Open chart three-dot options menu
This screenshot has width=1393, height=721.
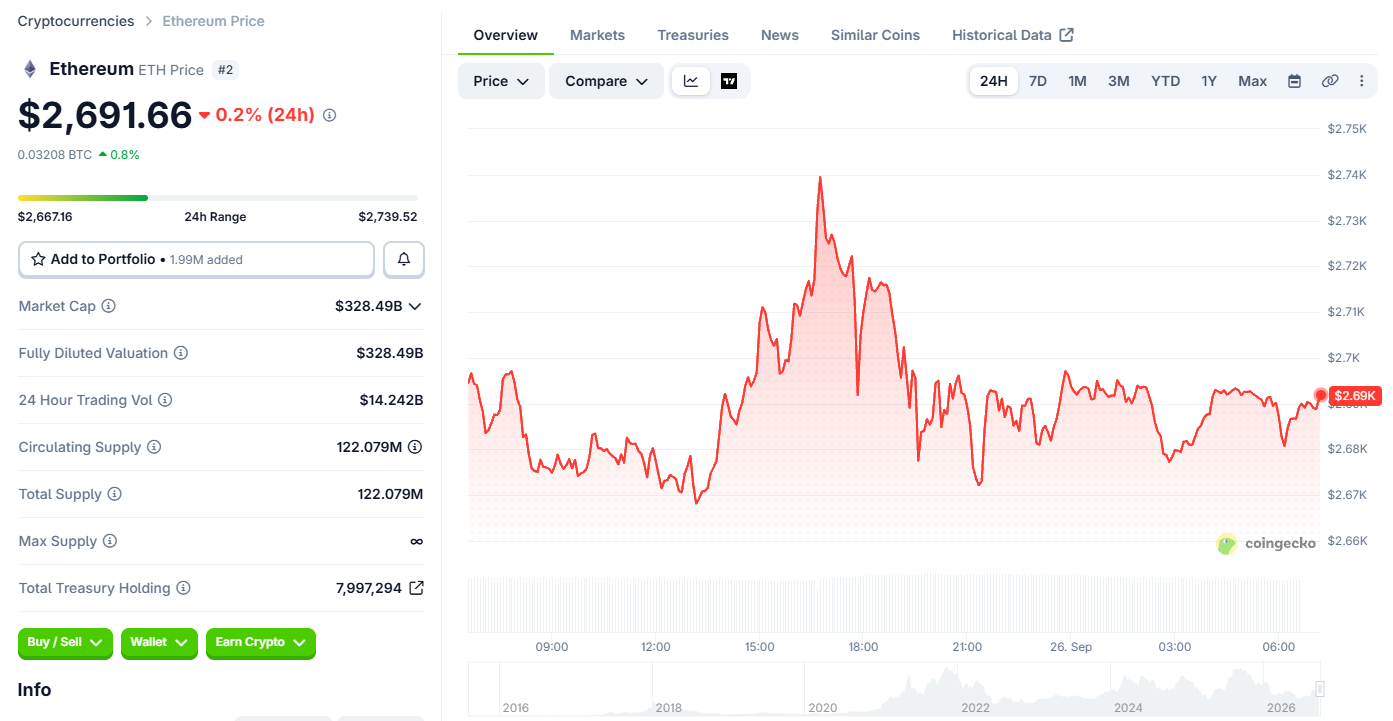(1361, 81)
